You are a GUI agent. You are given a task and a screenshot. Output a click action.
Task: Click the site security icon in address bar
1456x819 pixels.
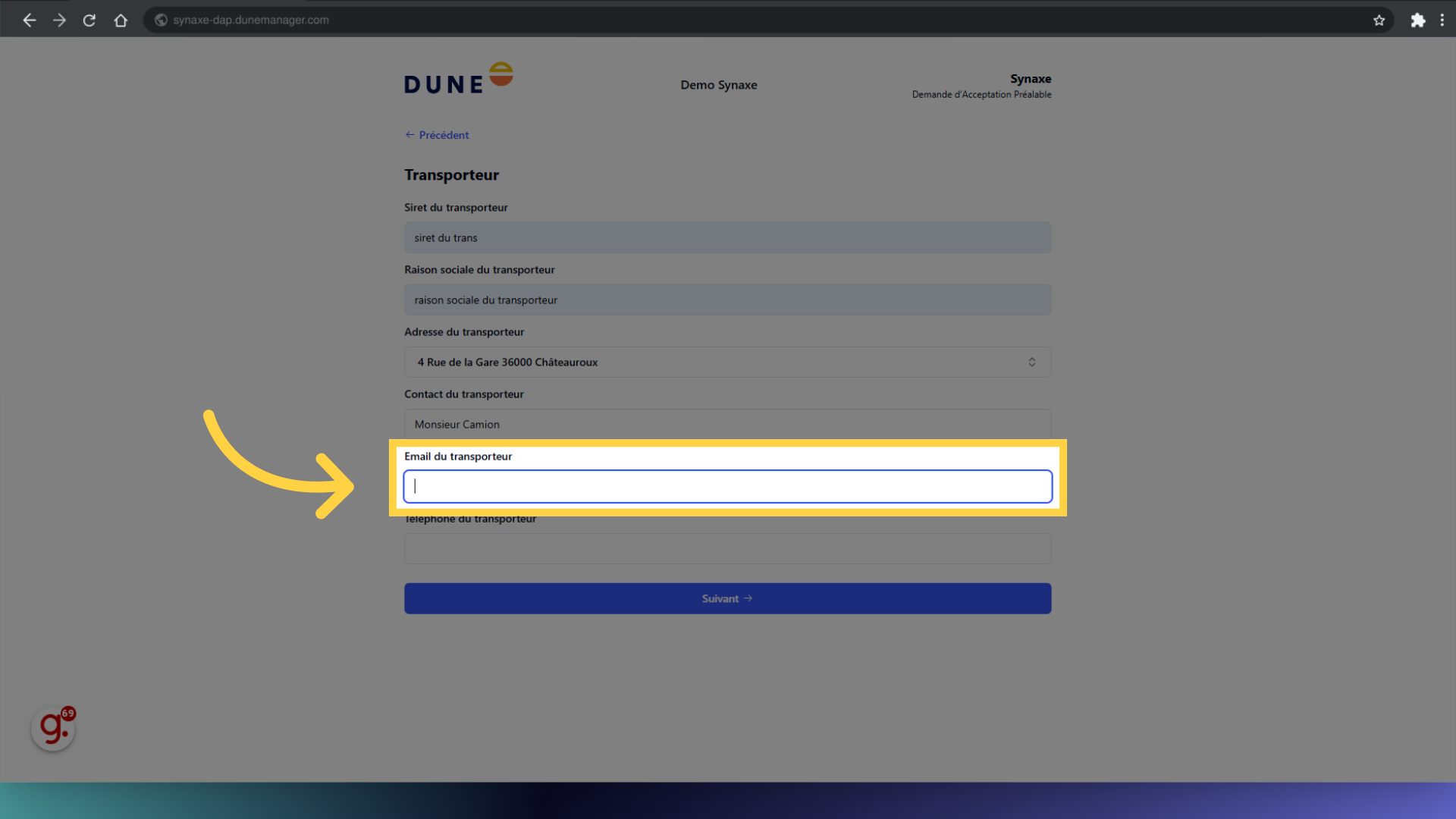tap(161, 20)
